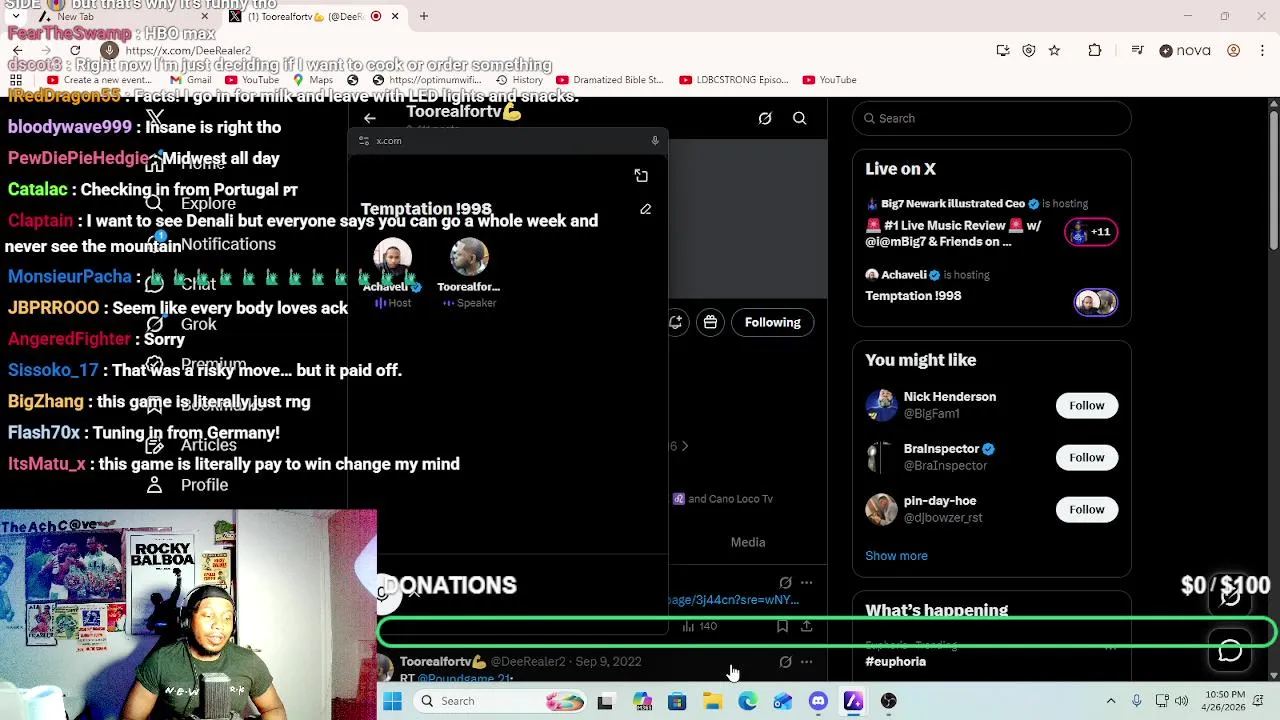Open the Gmail bookmark
1280x720 pixels.
click(190, 80)
